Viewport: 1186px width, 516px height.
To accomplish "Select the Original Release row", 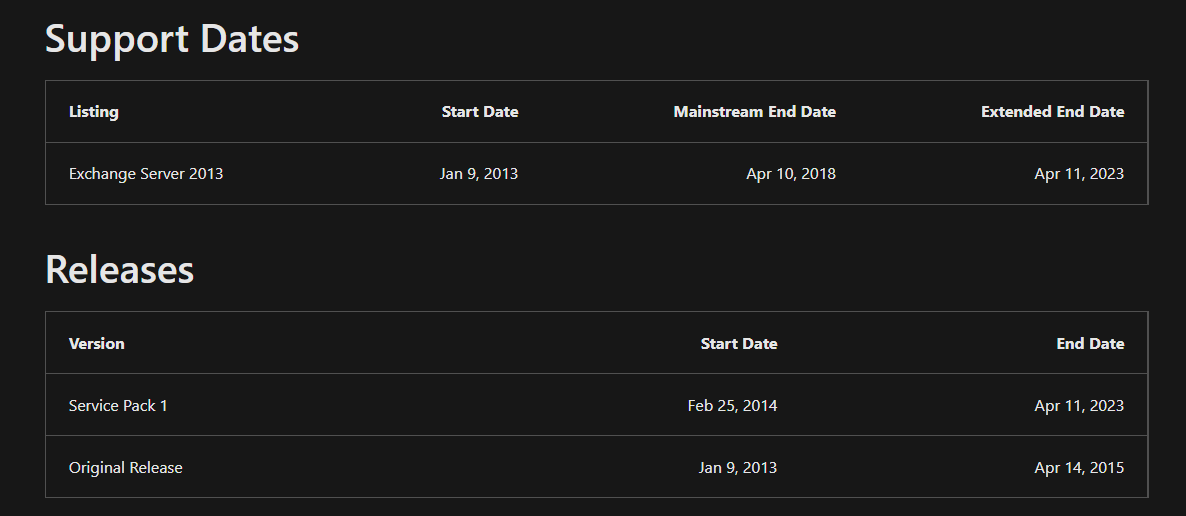I will tap(597, 467).
